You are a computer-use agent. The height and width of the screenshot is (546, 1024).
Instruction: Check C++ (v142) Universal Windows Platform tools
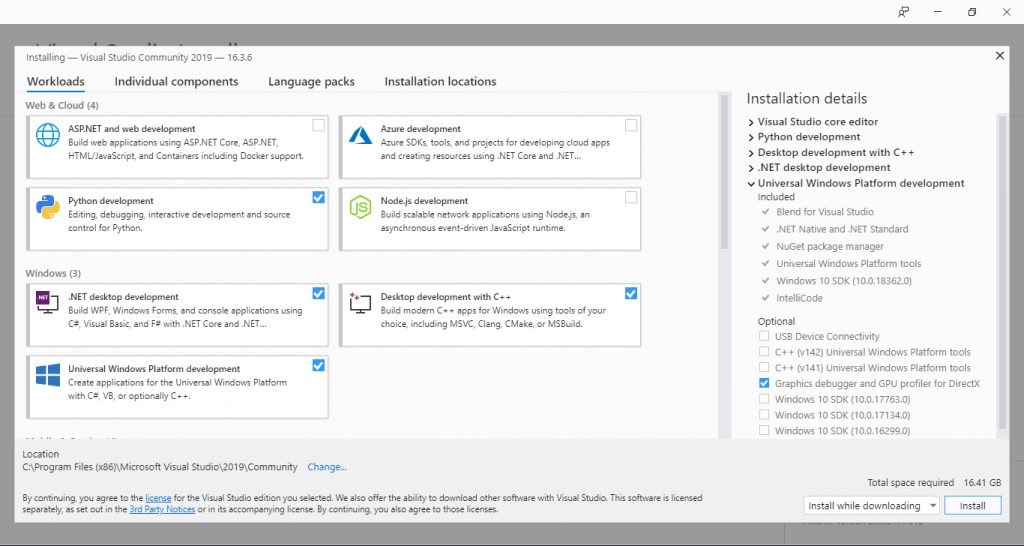[x=764, y=352]
